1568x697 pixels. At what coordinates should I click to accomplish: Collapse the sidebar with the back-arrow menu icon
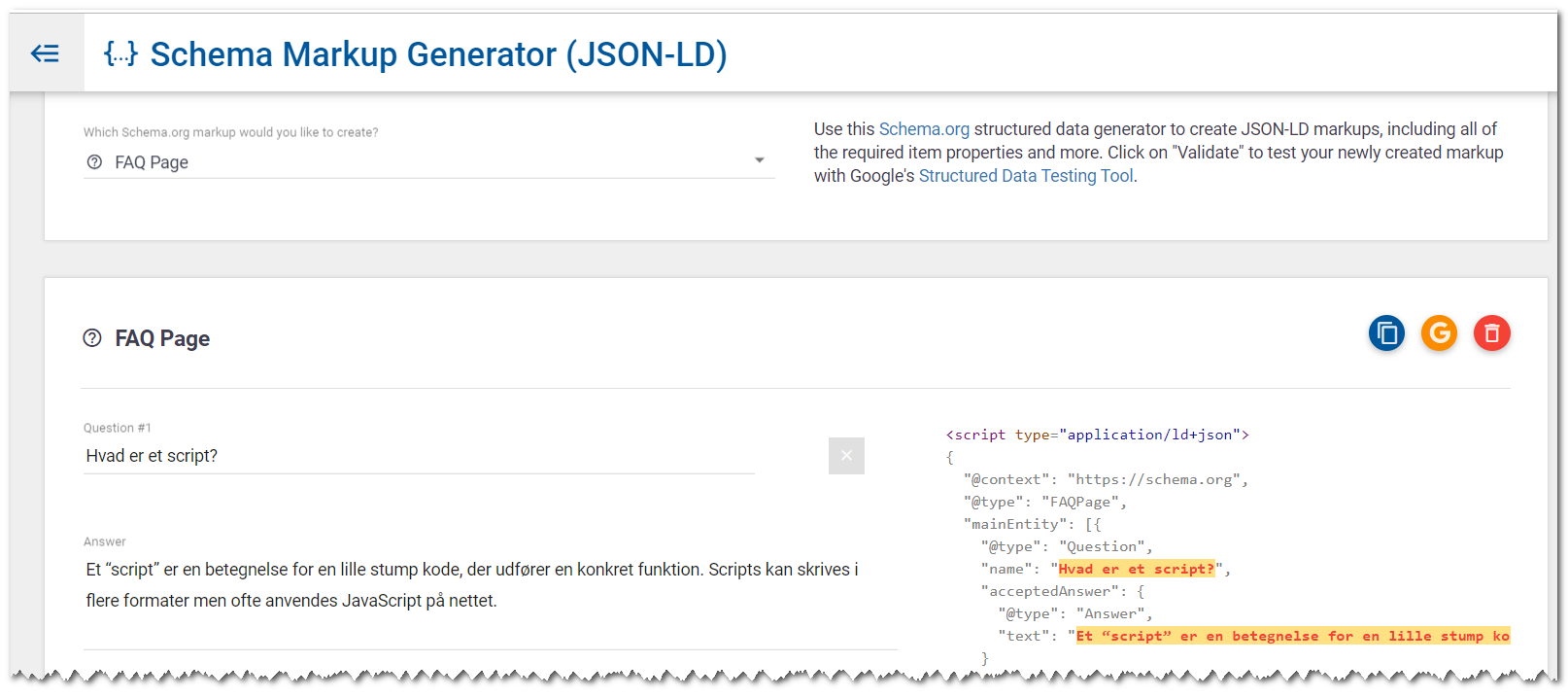point(45,53)
